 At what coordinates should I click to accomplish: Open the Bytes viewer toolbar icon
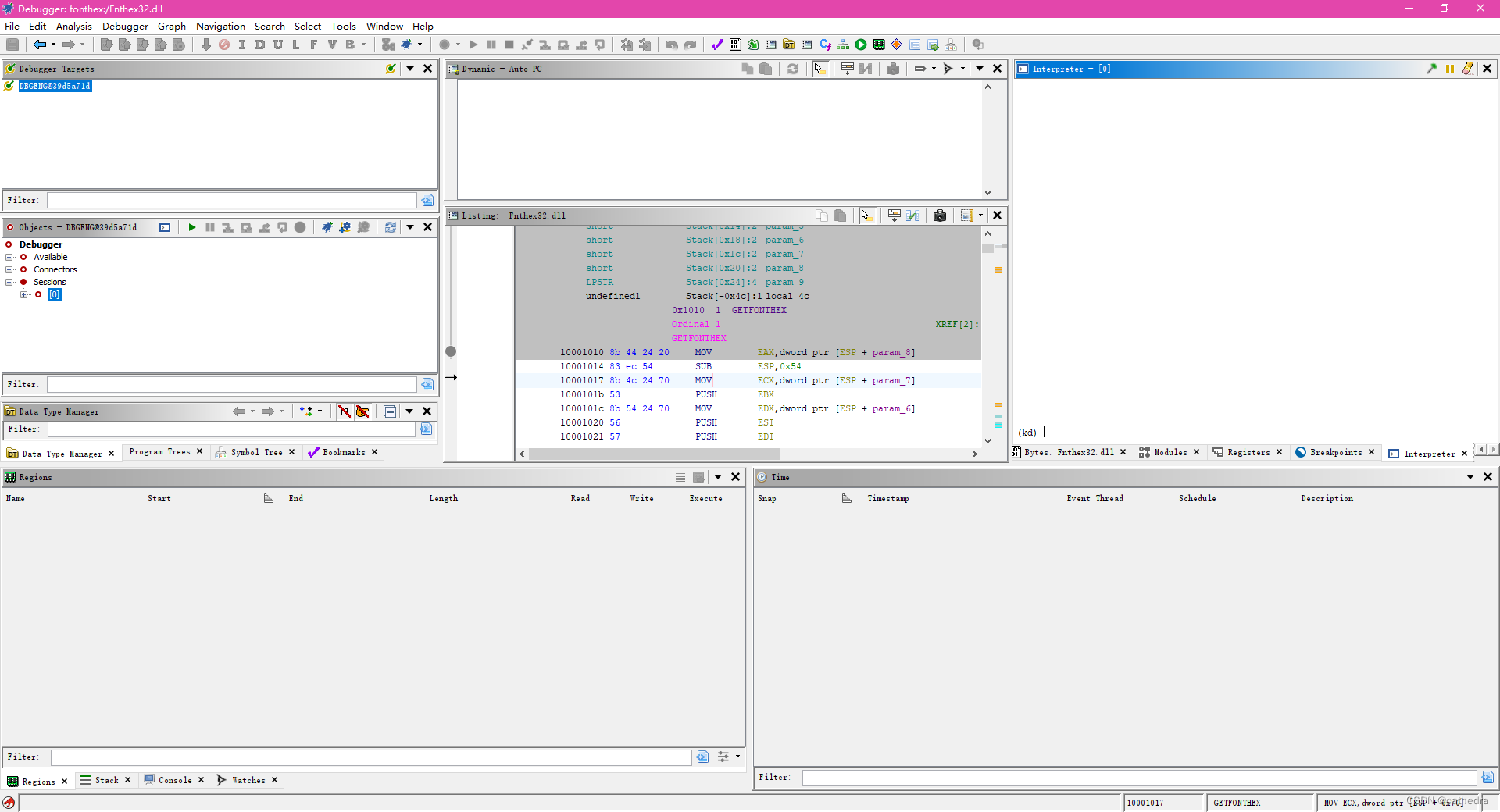(x=735, y=45)
